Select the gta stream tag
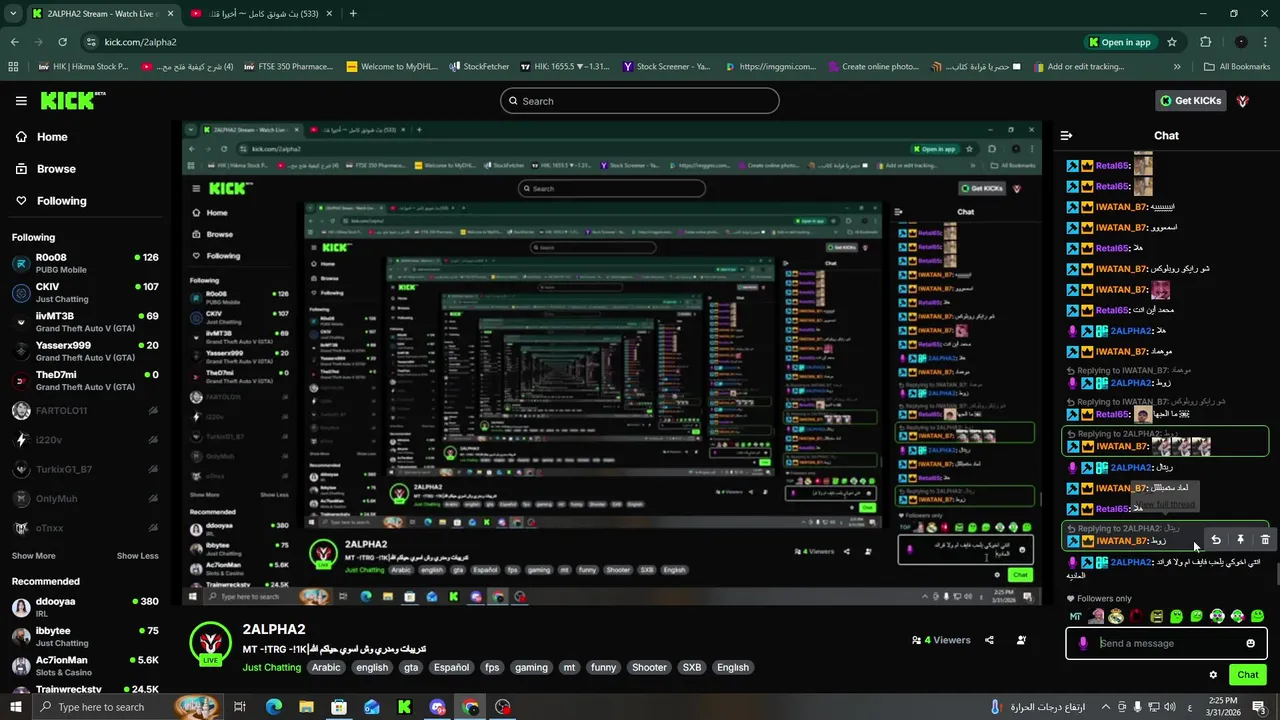 pos(411,668)
